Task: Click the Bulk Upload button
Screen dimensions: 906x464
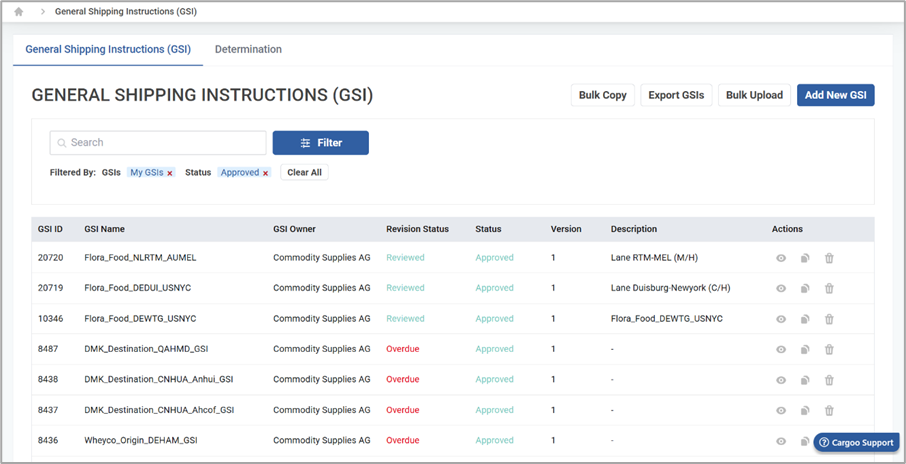Action: click(754, 95)
